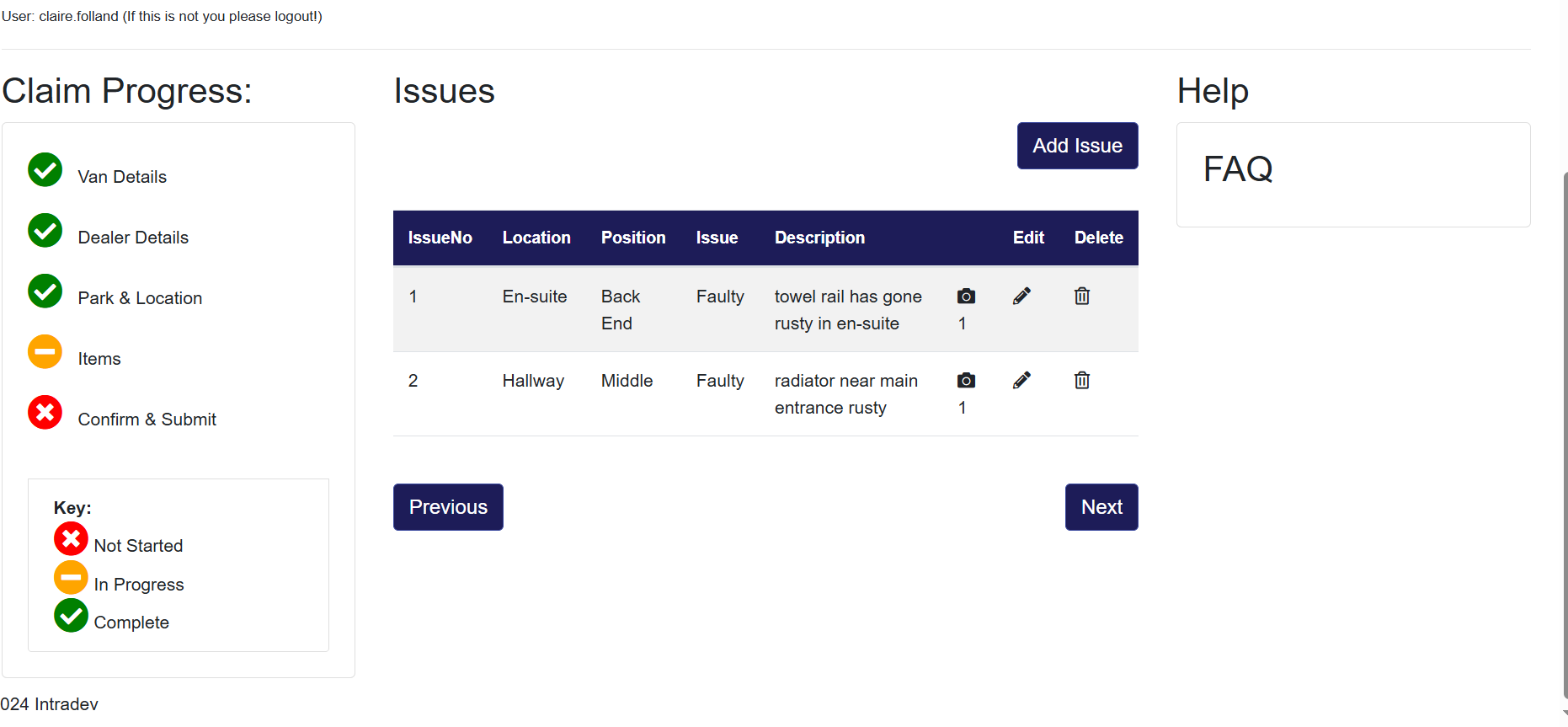Viewport: 1568px width, 727px height.
Task: Delete issue 2 using trash icon
Action: pos(1082,381)
